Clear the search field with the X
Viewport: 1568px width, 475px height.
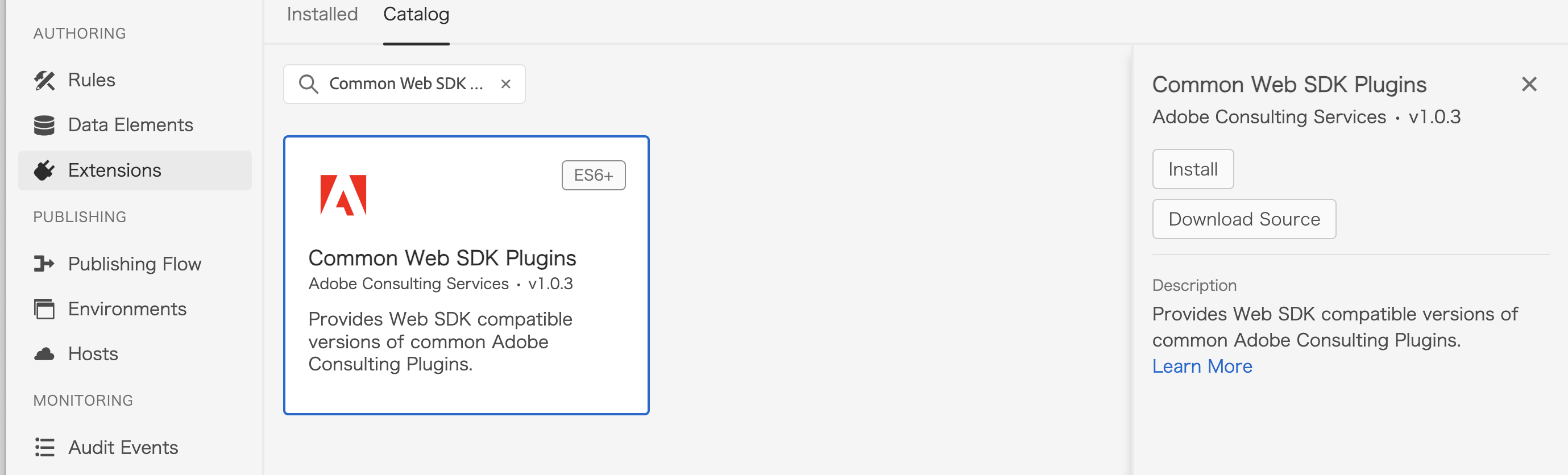506,84
